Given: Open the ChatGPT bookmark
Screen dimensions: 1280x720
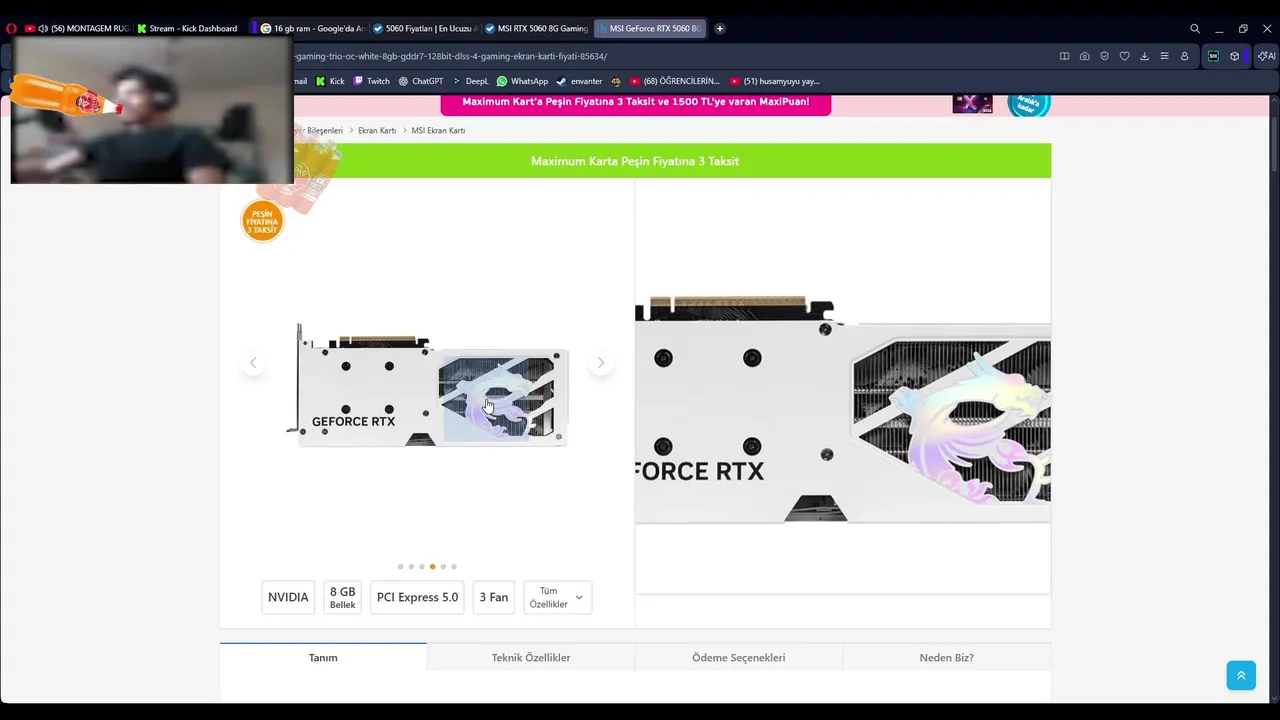Looking at the screenshot, I should 421,81.
